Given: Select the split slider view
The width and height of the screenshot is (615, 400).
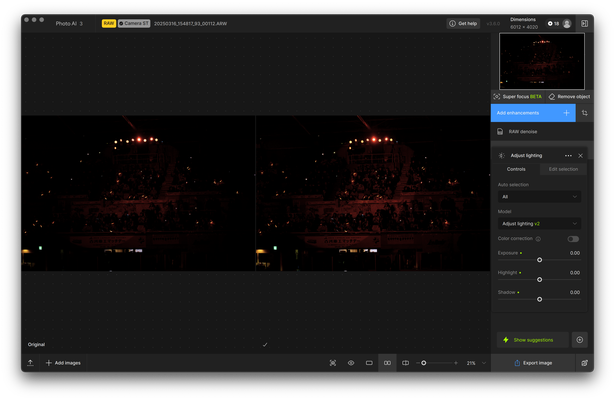Looking at the screenshot, I should click(x=406, y=363).
